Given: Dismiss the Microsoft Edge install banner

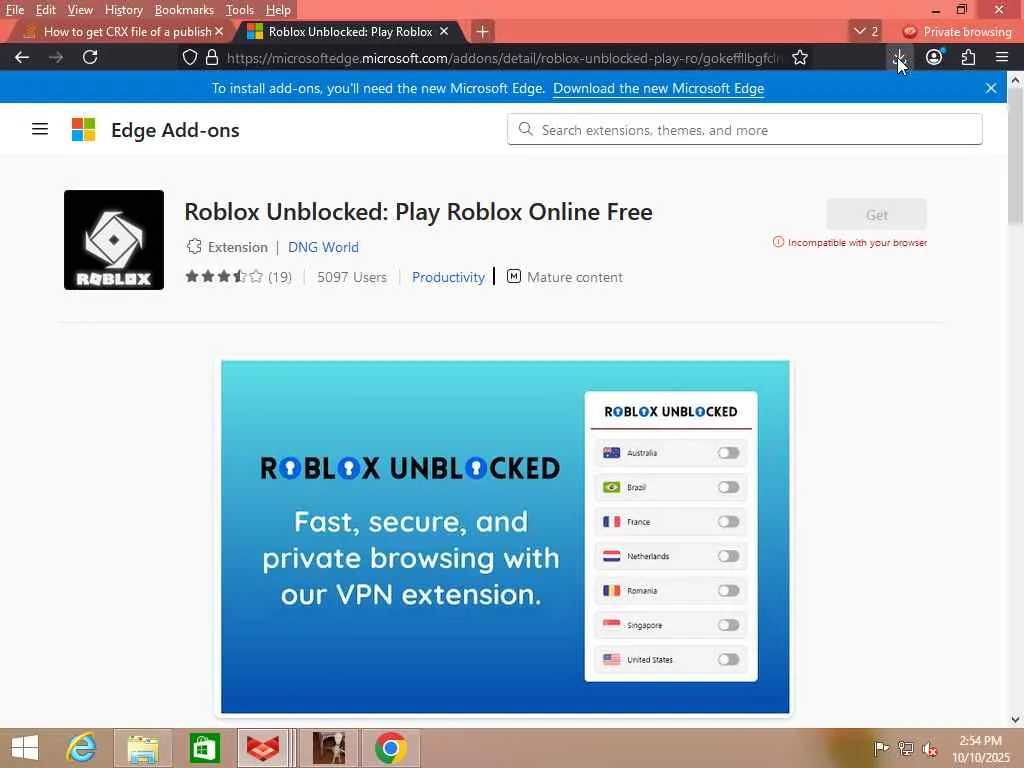Looking at the screenshot, I should pos(991,88).
